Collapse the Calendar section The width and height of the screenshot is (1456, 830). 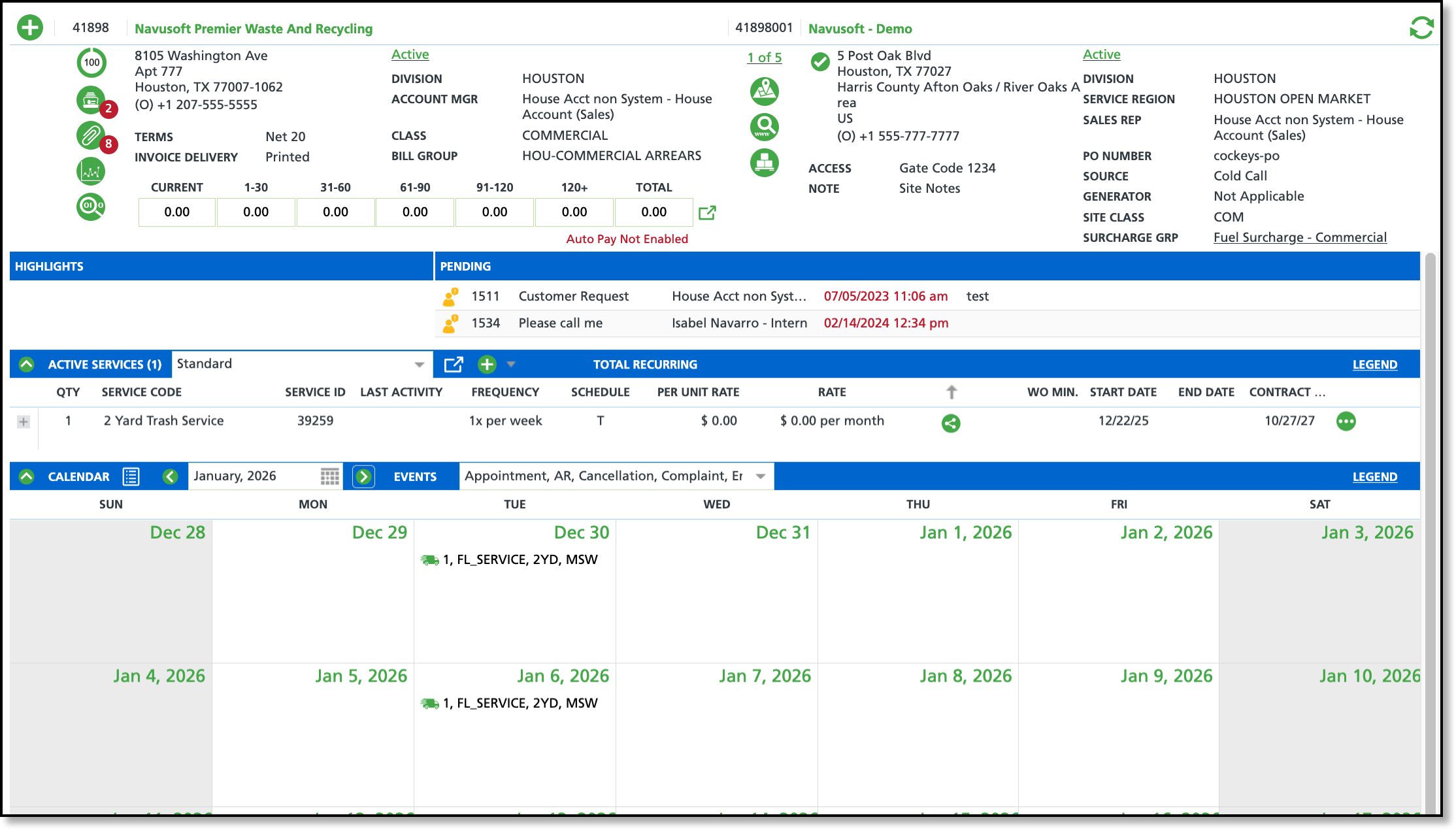coord(27,476)
